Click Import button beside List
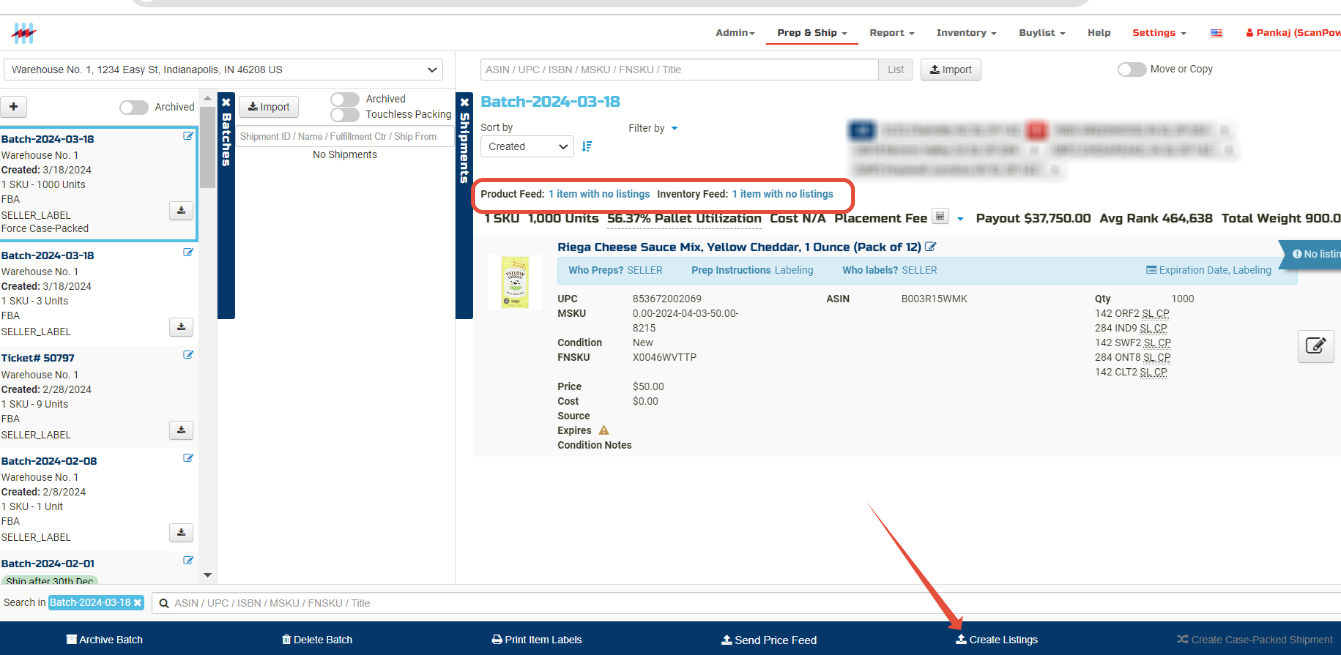This screenshot has width=1341, height=655. [x=950, y=70]
